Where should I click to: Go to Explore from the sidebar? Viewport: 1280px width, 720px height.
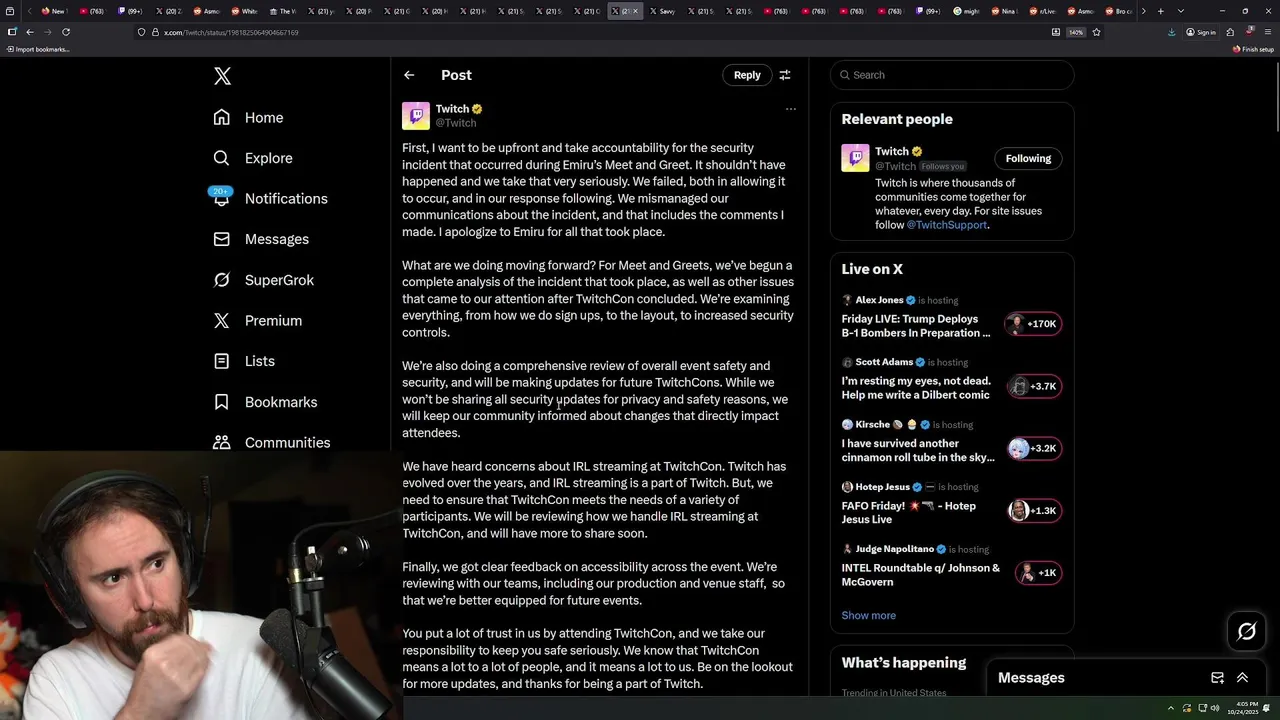click(x=252, y=158)
